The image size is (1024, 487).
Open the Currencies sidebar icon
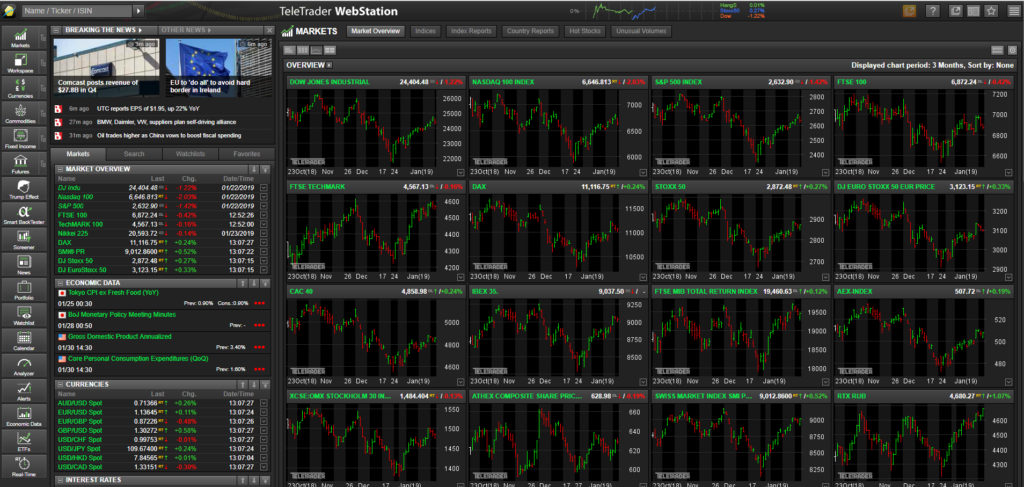click(22, 87)
